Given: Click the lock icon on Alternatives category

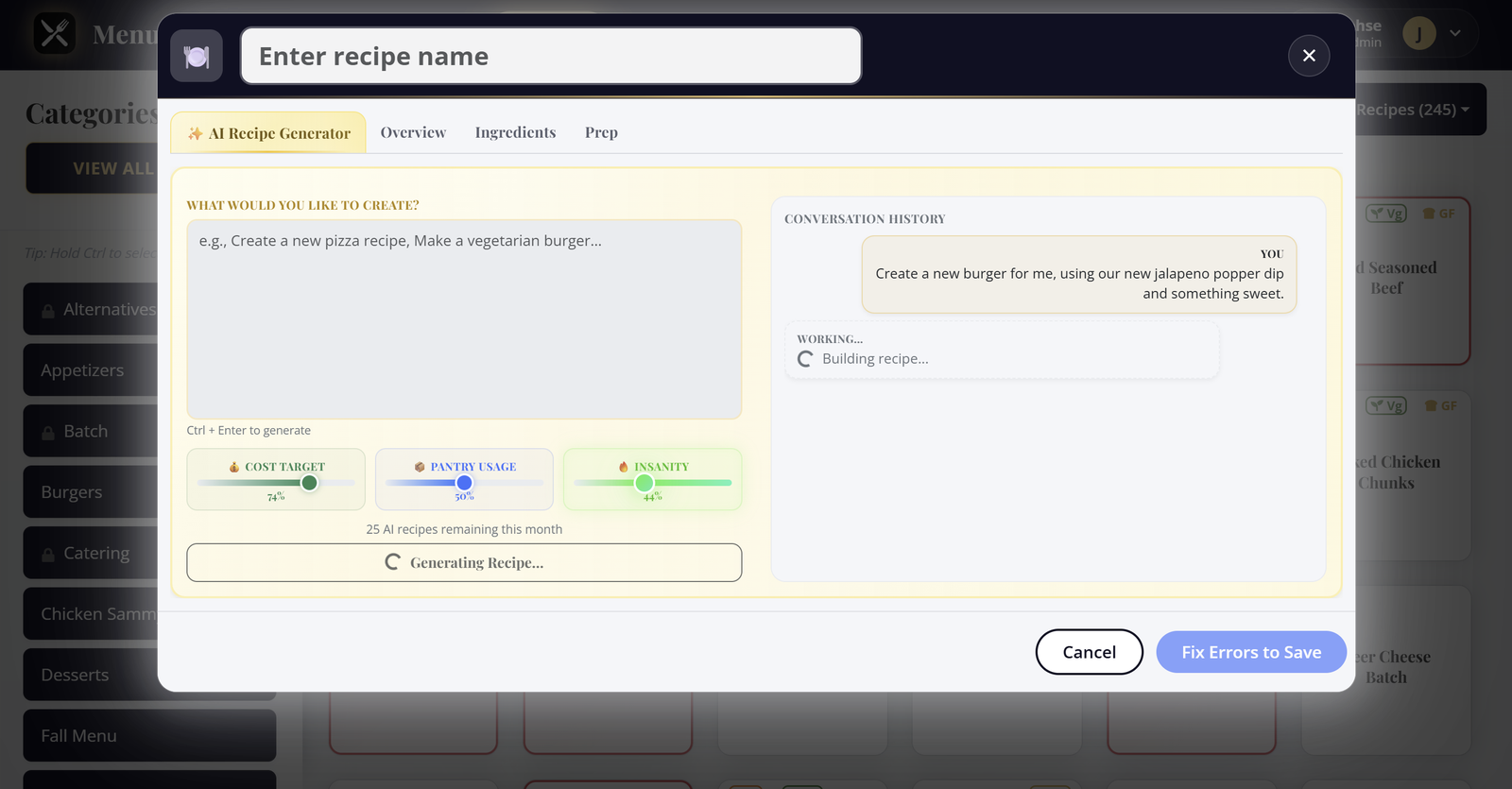Looking at the screenshot, I should [x=48, y=310].
